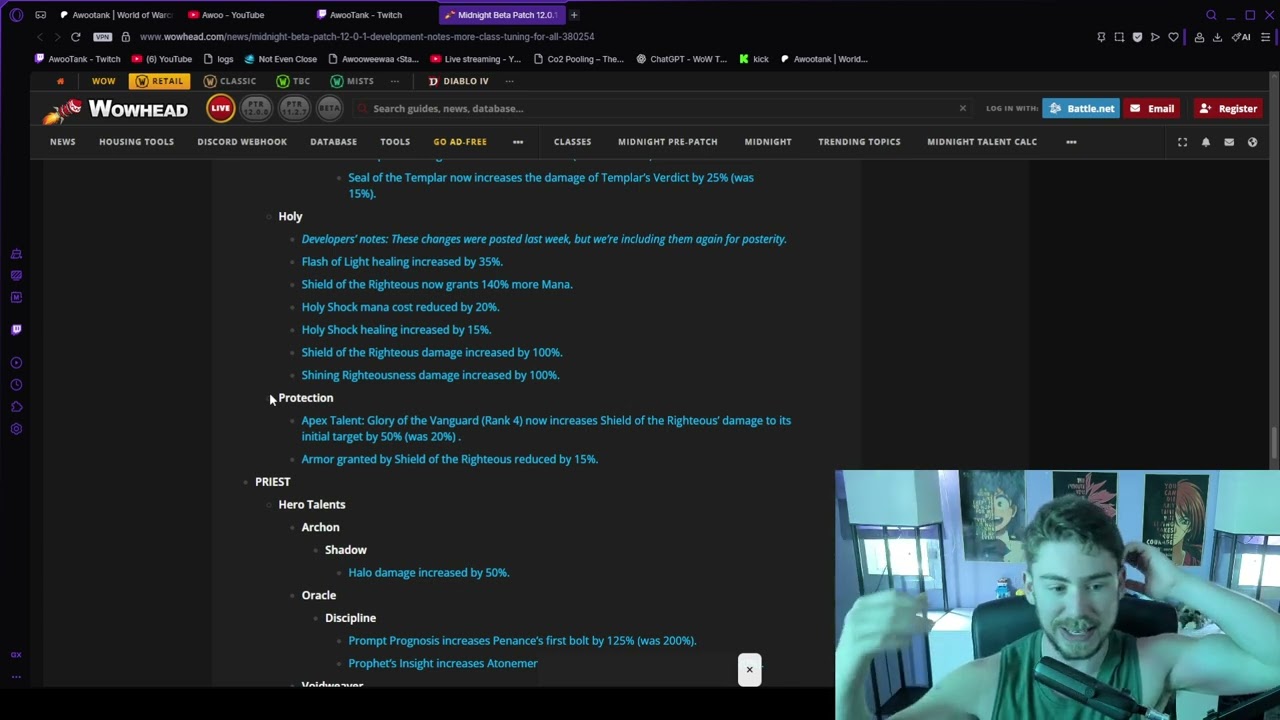Open the Classes menu item
This screenshot has width=1280, height=720.
[x=572, y=142]
